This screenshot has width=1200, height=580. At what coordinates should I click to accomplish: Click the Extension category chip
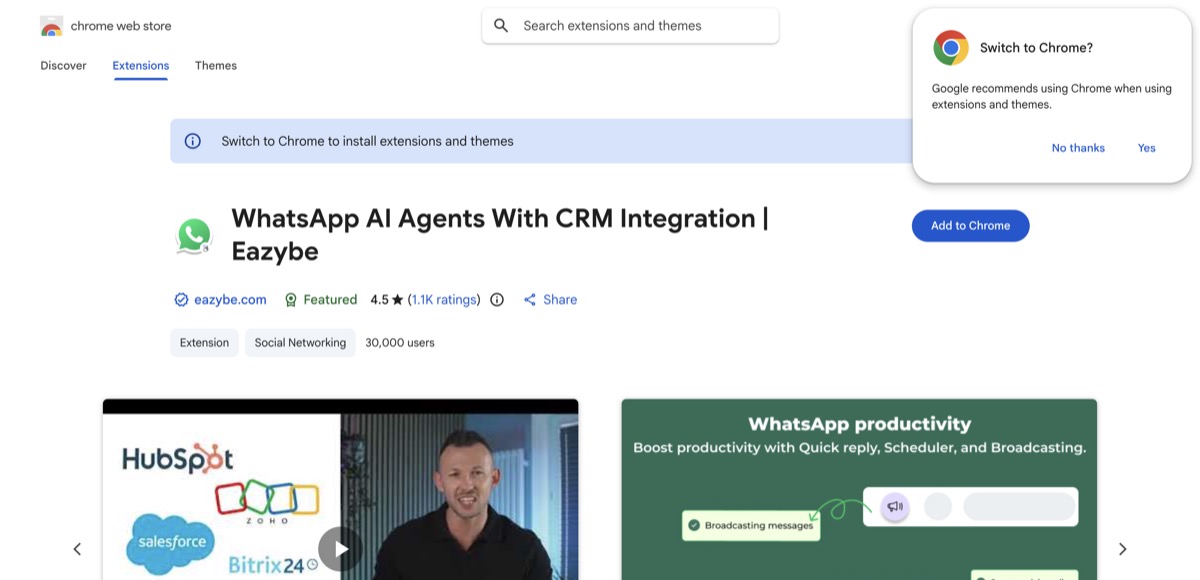(204, 343)
